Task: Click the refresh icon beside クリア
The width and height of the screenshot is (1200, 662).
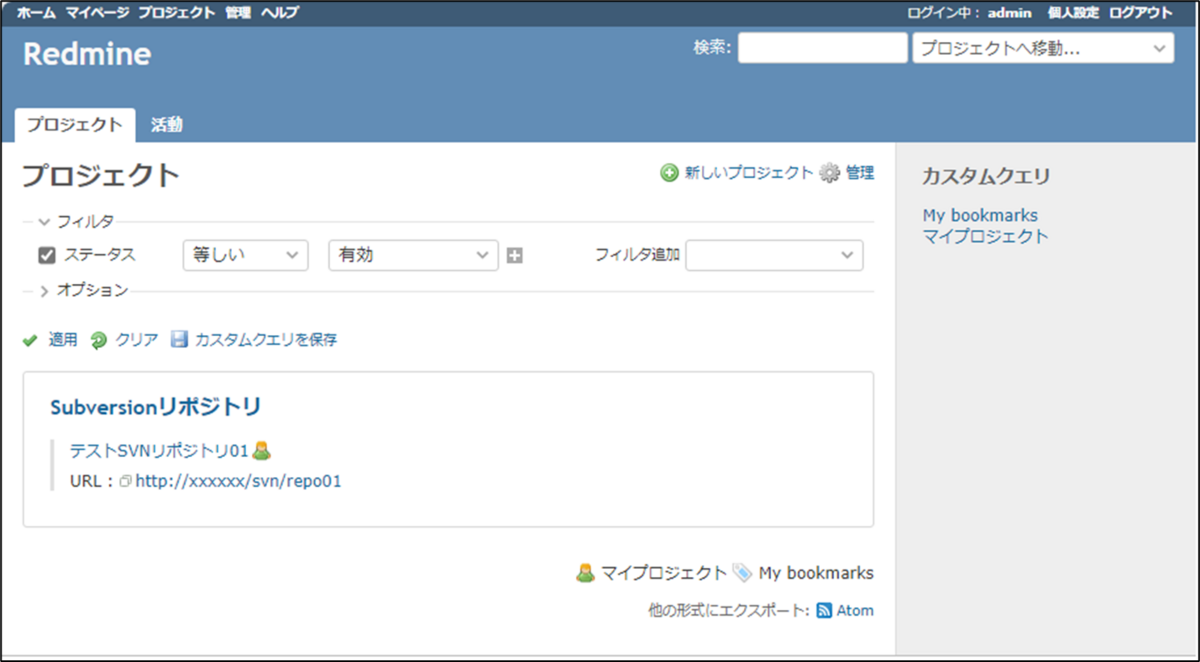Action: point(97,339)
